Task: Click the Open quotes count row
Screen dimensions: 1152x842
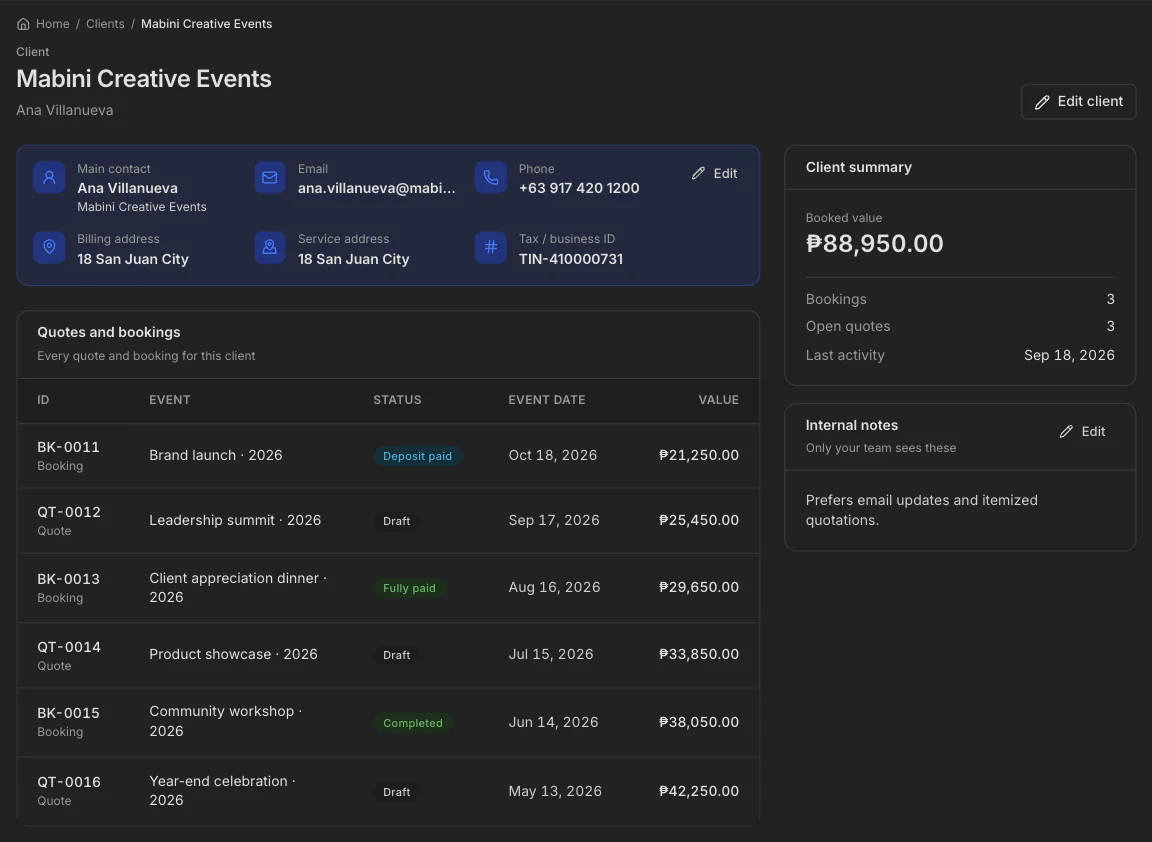Action: click(960, 327)
